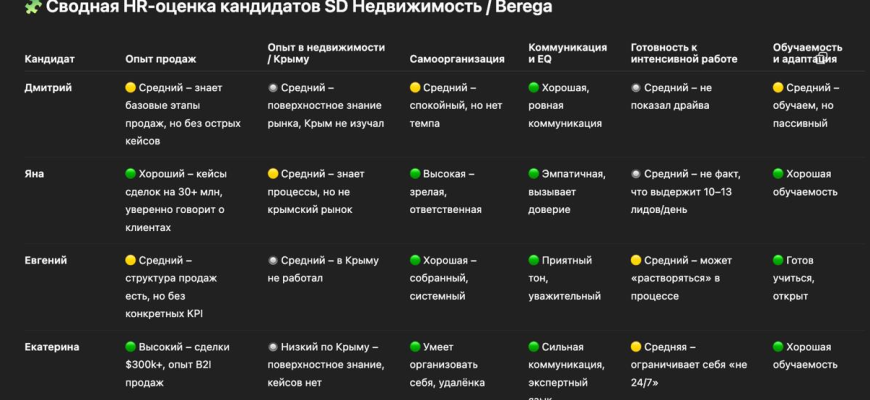Click the copy icon over the Обучаемость header
Image resolution: width=870 pixels, height=400 pixels.
[824, 58]
